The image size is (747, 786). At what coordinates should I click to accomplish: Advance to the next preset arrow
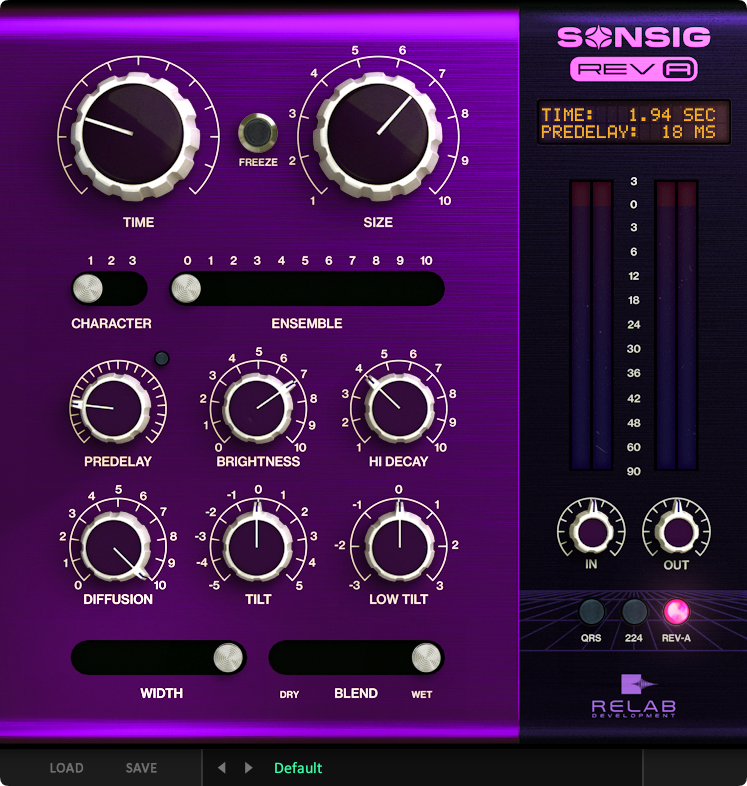pyautogui.click(x=249, y=768)
